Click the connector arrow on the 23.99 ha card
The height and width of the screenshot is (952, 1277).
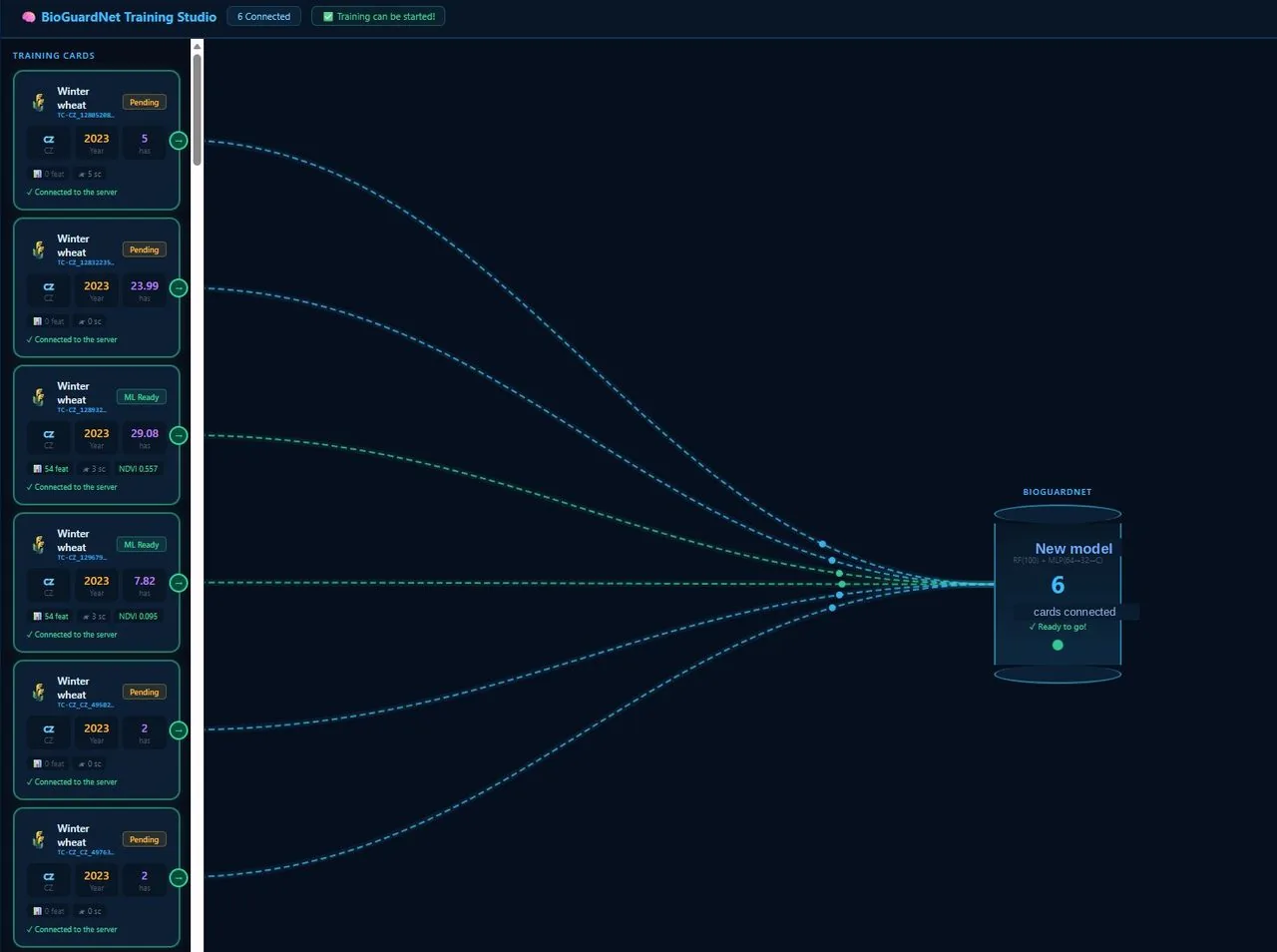pos(179,288)
